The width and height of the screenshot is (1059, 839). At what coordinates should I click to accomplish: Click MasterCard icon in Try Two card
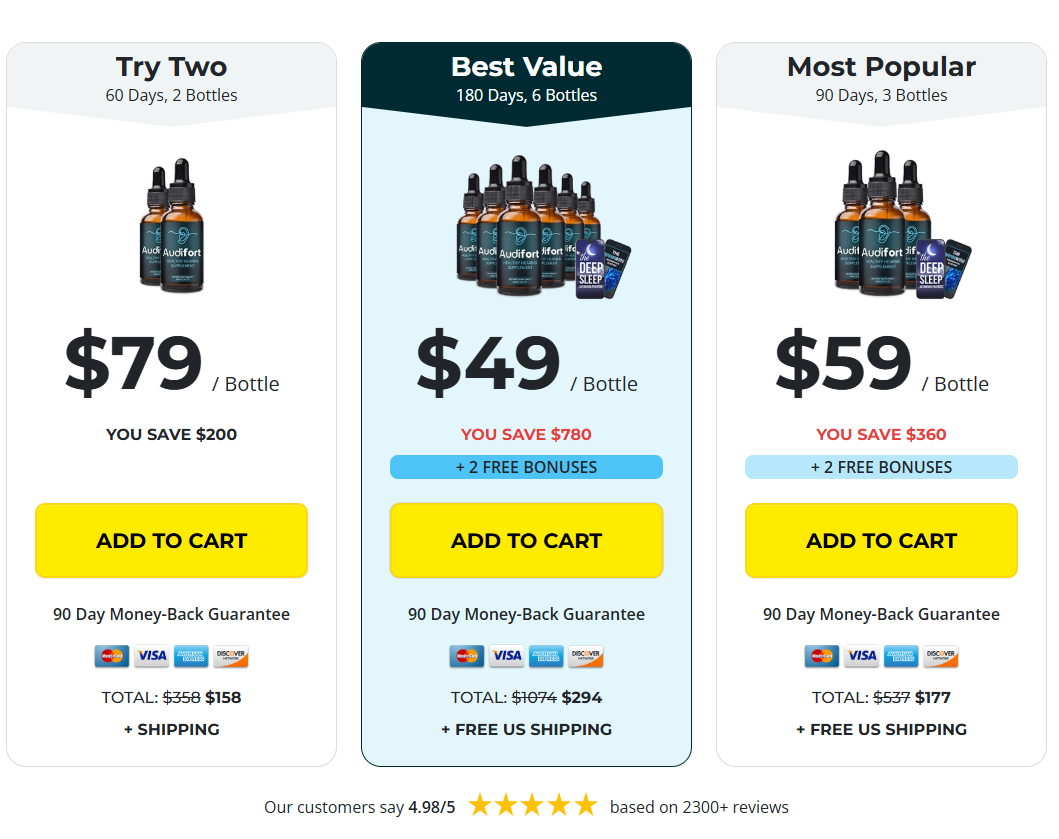112,656
